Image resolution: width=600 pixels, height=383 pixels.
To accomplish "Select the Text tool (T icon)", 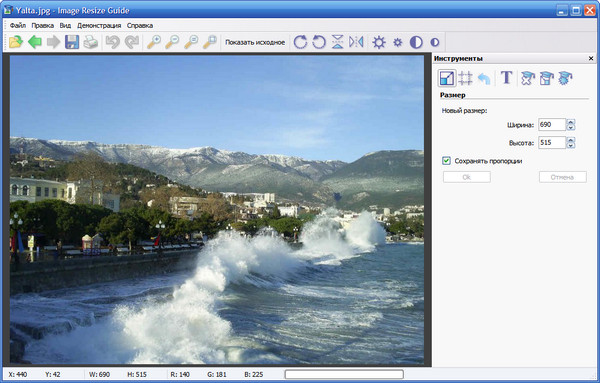I will pyautogui.click(x=506, y=78).
